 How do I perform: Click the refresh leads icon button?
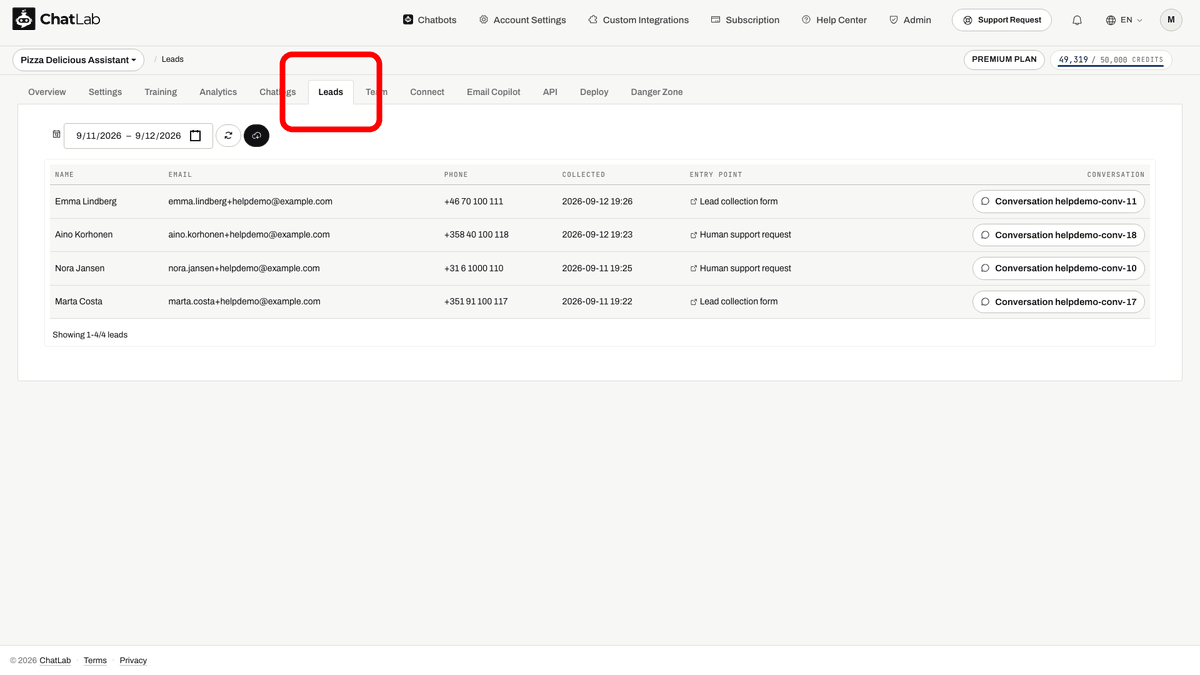coord(228,135)
